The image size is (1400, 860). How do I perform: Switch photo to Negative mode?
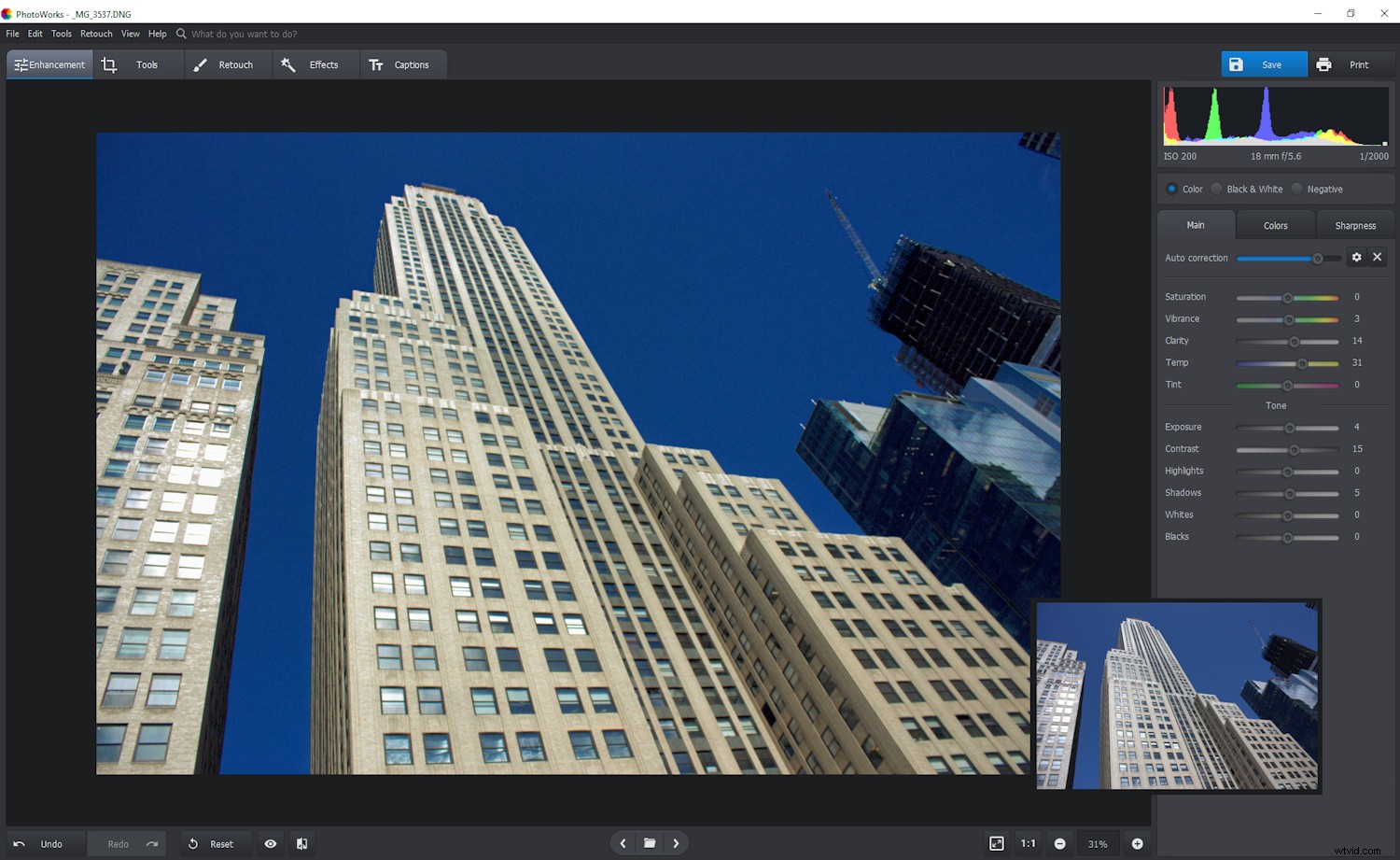pos(1296,189)
